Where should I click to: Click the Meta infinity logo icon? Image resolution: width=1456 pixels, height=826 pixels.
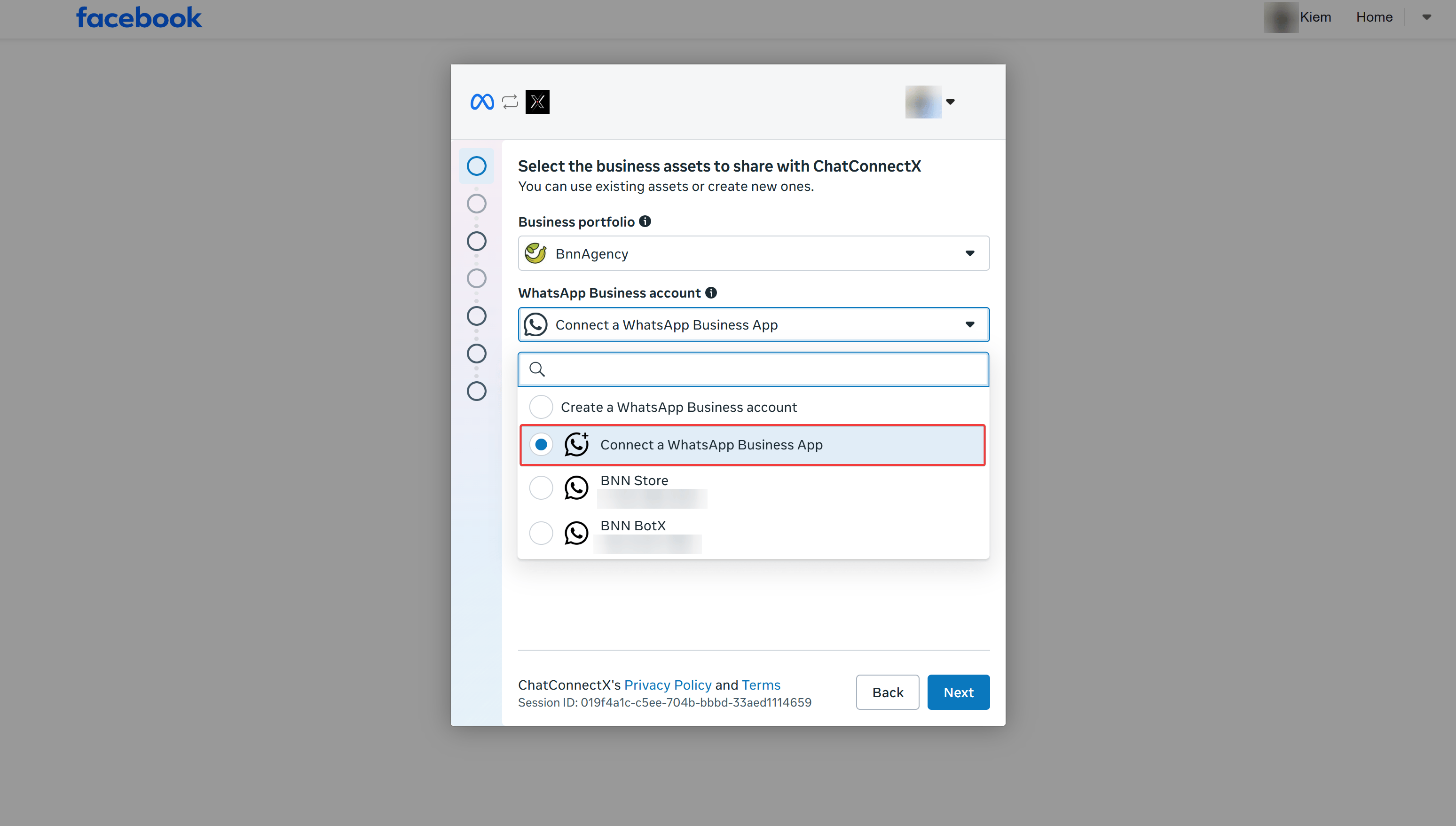point(482,102)
